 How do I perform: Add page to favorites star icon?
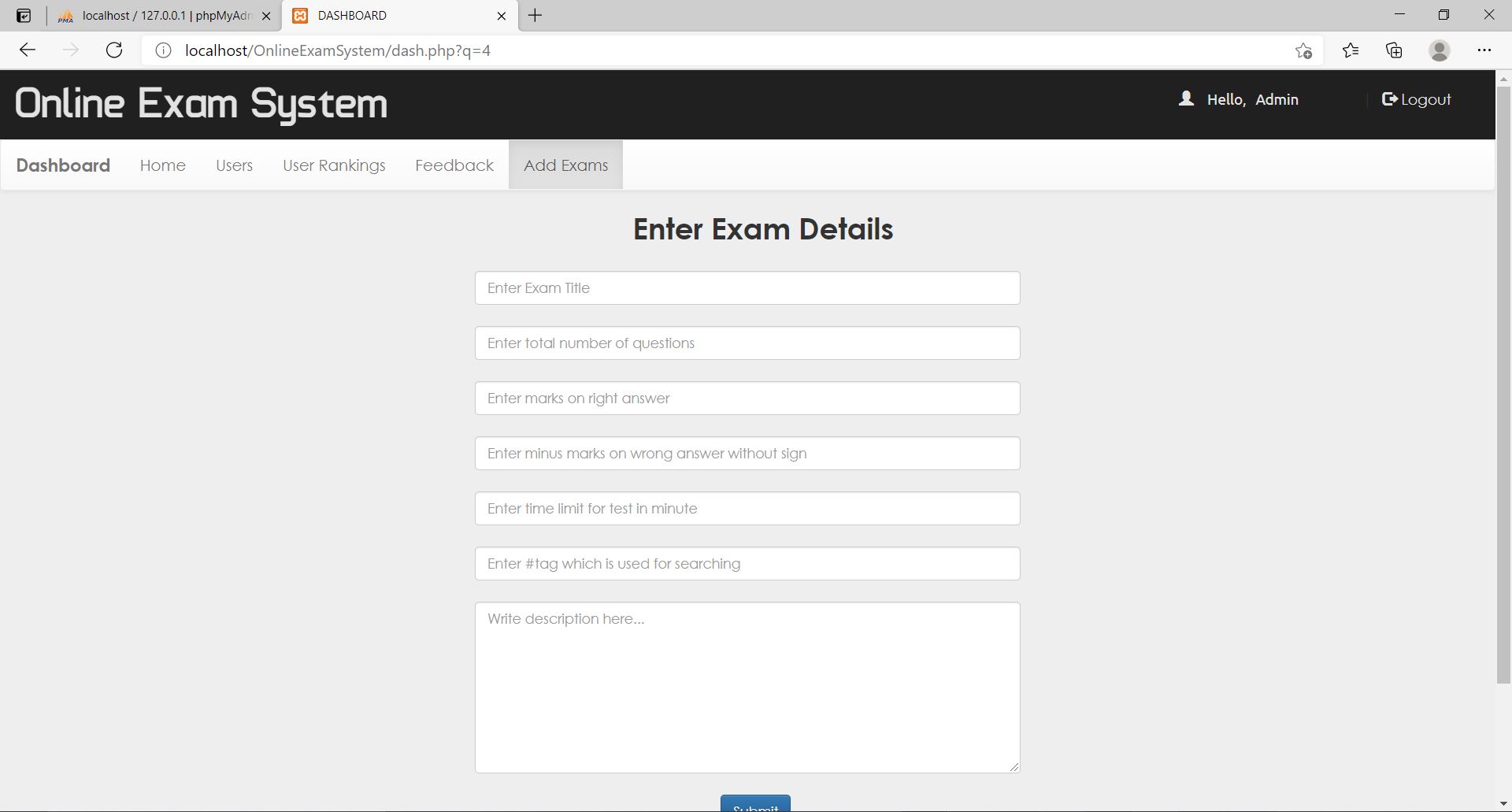[1303, 50]
